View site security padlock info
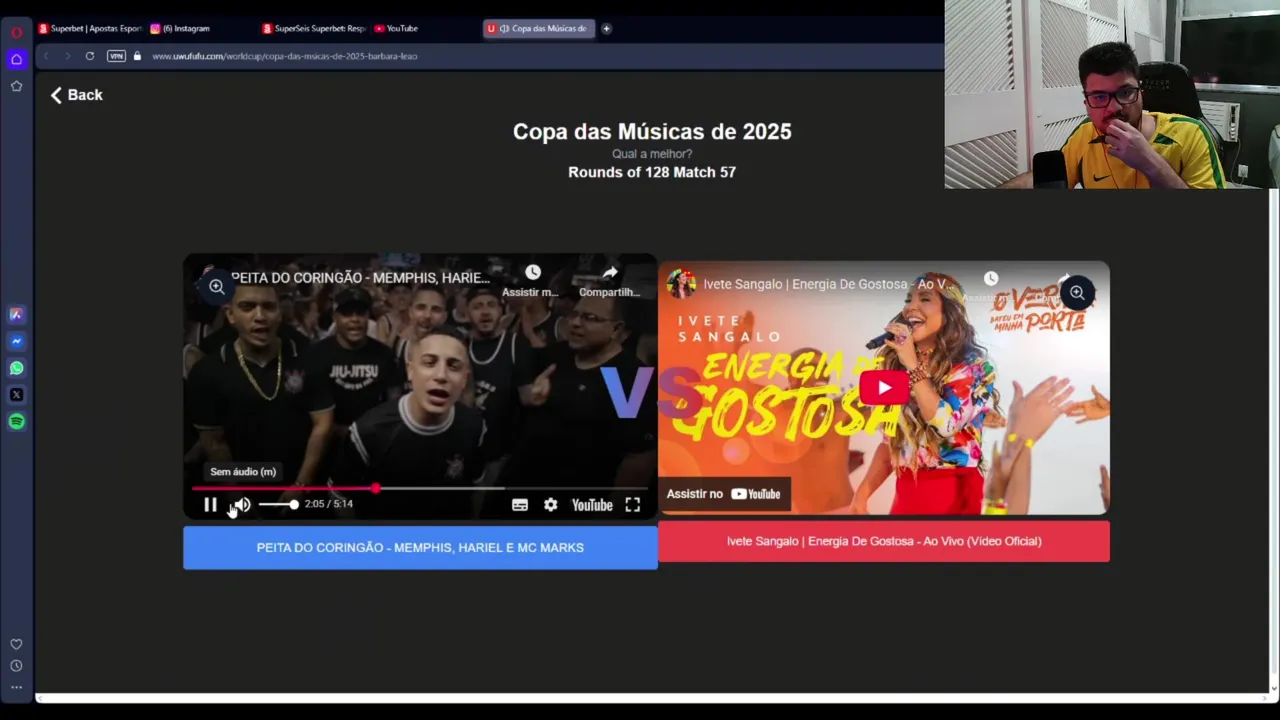The image size is (1280, 720). tap(137, 56)
